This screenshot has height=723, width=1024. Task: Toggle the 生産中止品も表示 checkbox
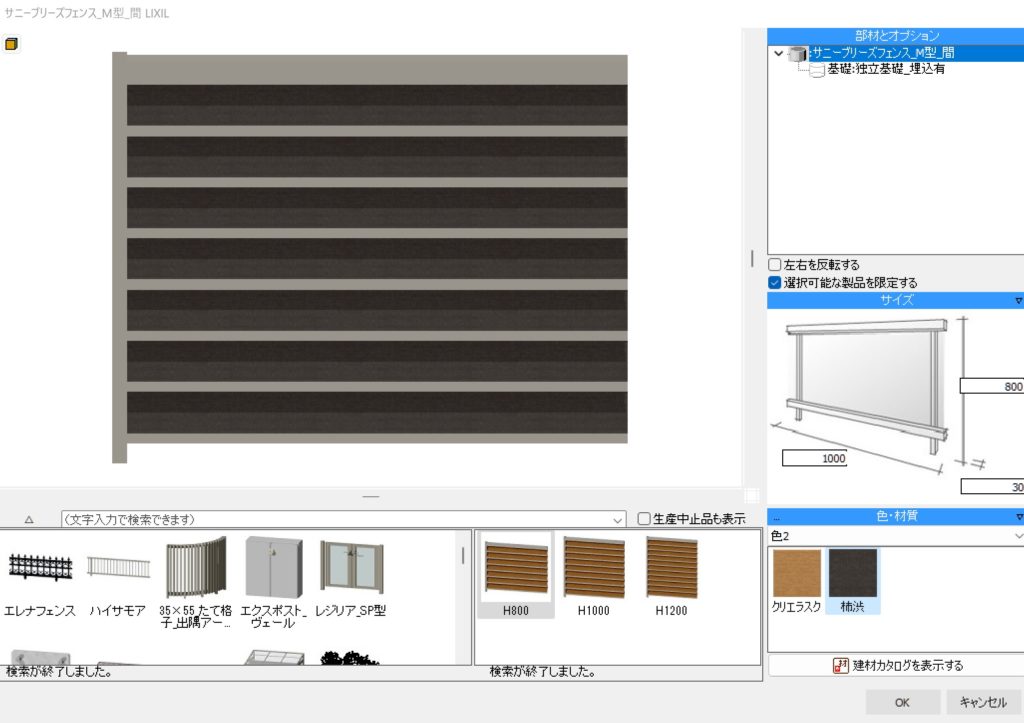pyautogui.click(x=644, y=518)
